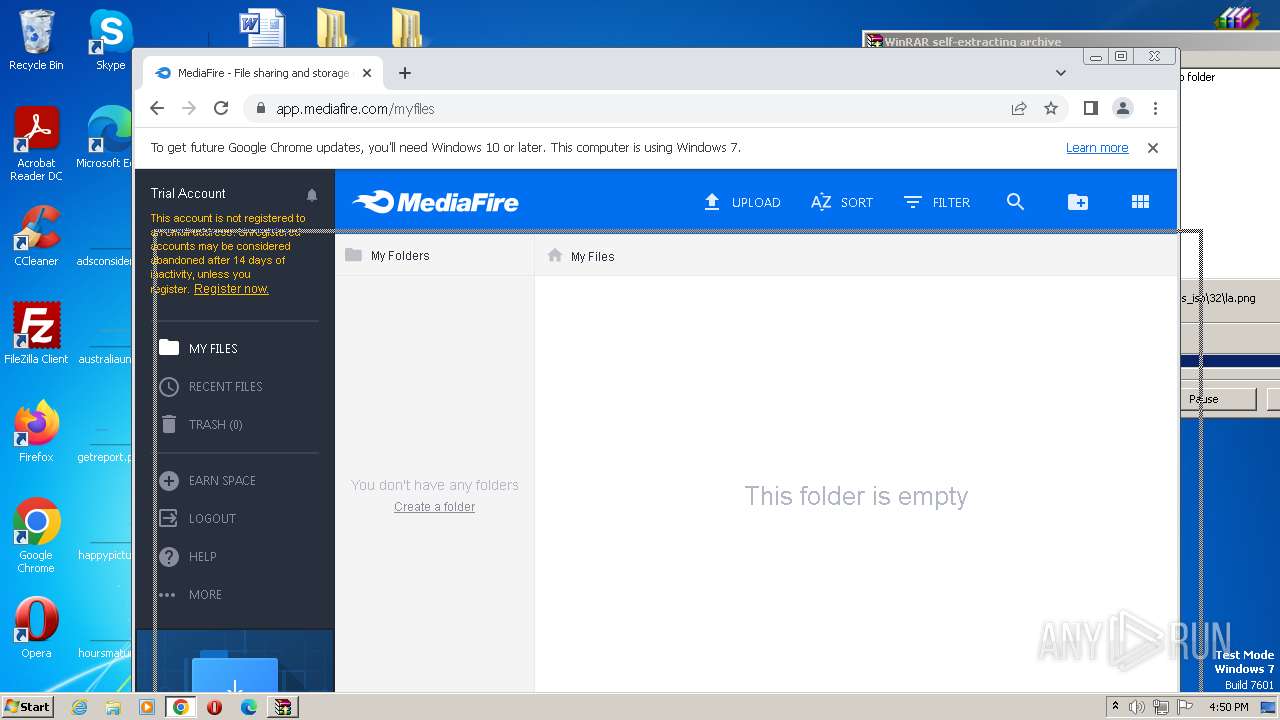1280x720 pixels.
Task: Open the notifications bell
Action: point(312,195)
